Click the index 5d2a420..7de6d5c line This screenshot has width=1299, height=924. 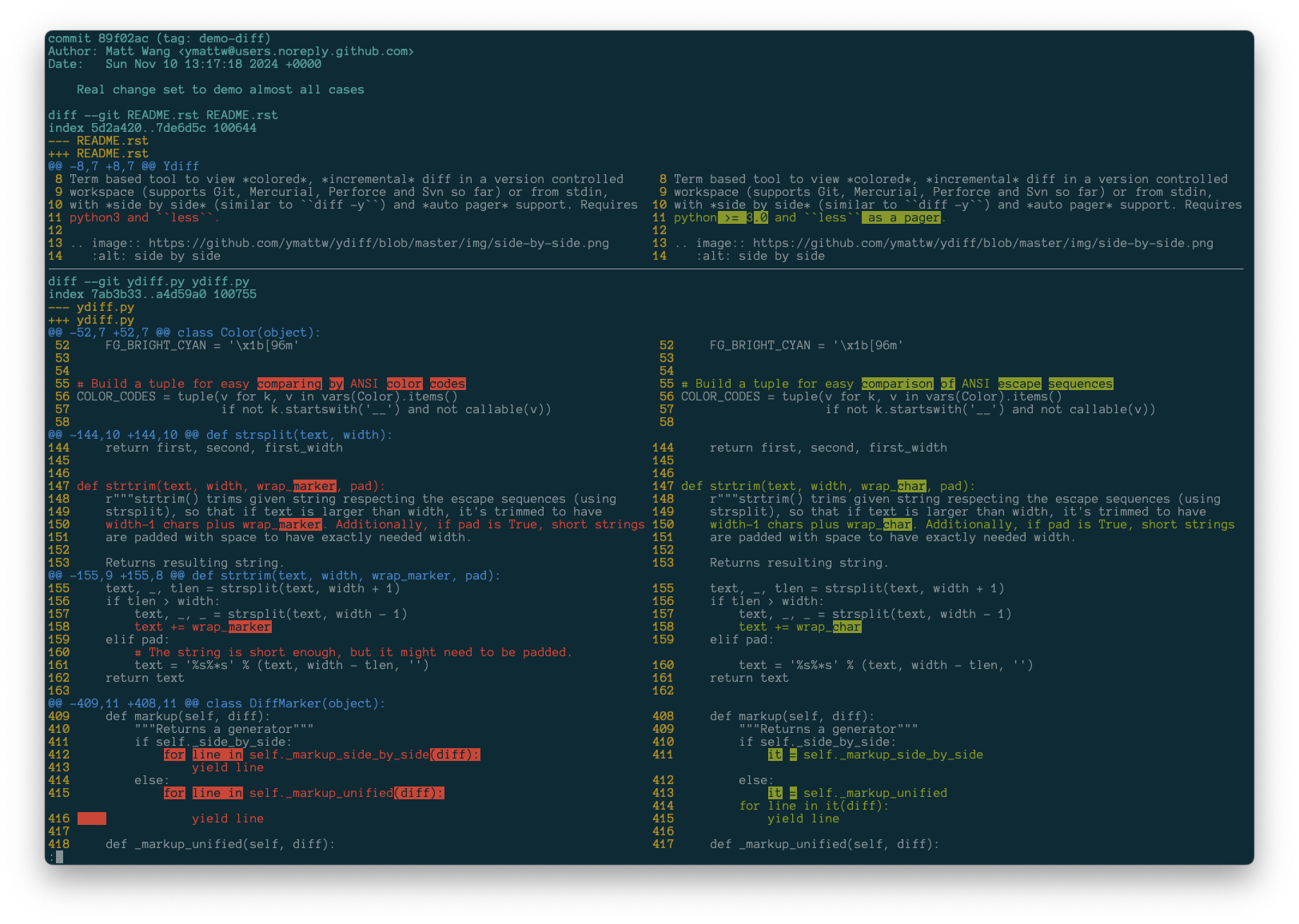[152, 128]
